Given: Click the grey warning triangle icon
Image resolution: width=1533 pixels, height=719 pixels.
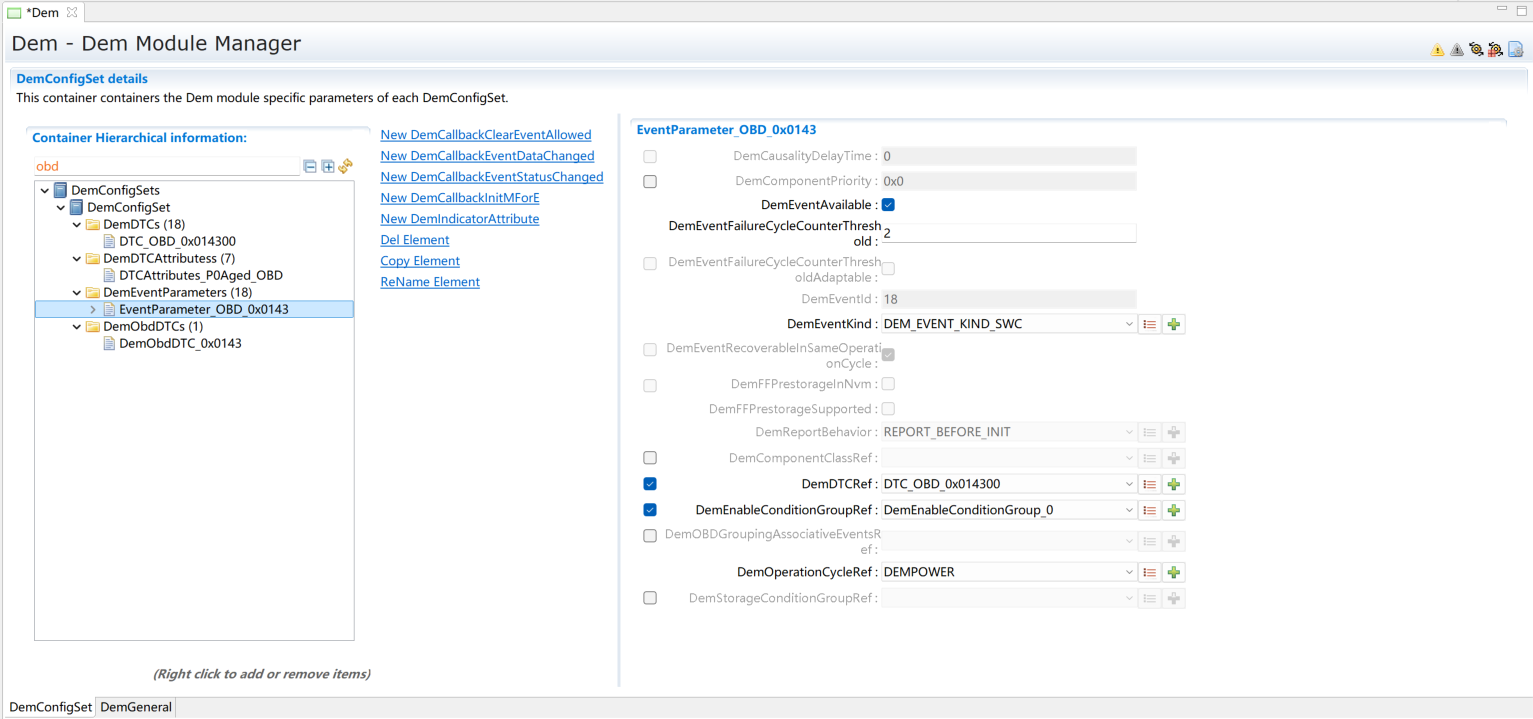Looking at the screenshot, I should (1456, 50).
